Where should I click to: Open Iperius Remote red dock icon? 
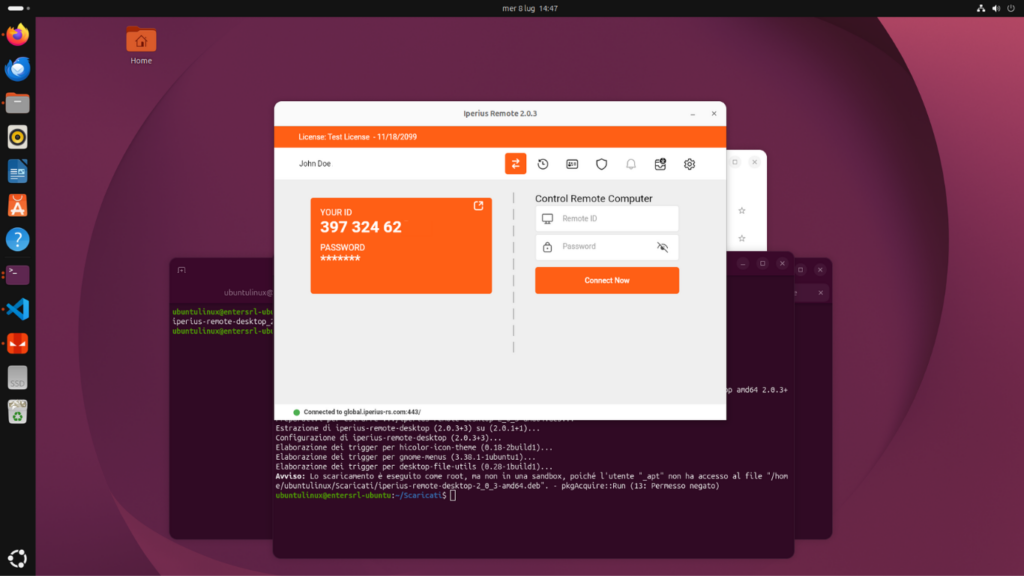pos(18,344)
